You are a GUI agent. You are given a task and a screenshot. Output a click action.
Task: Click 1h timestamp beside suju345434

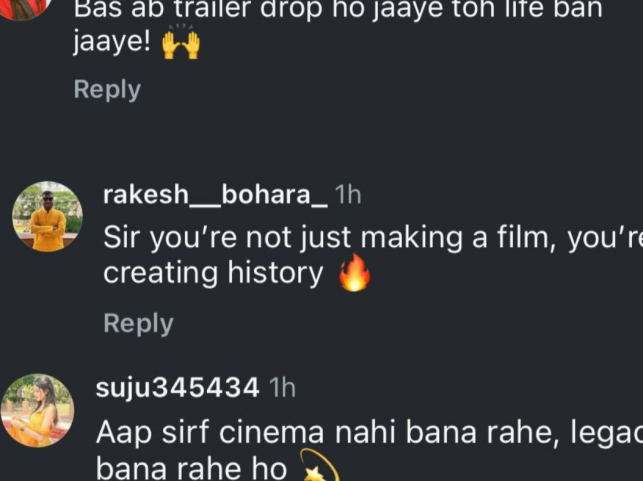(x=283, y=388)
